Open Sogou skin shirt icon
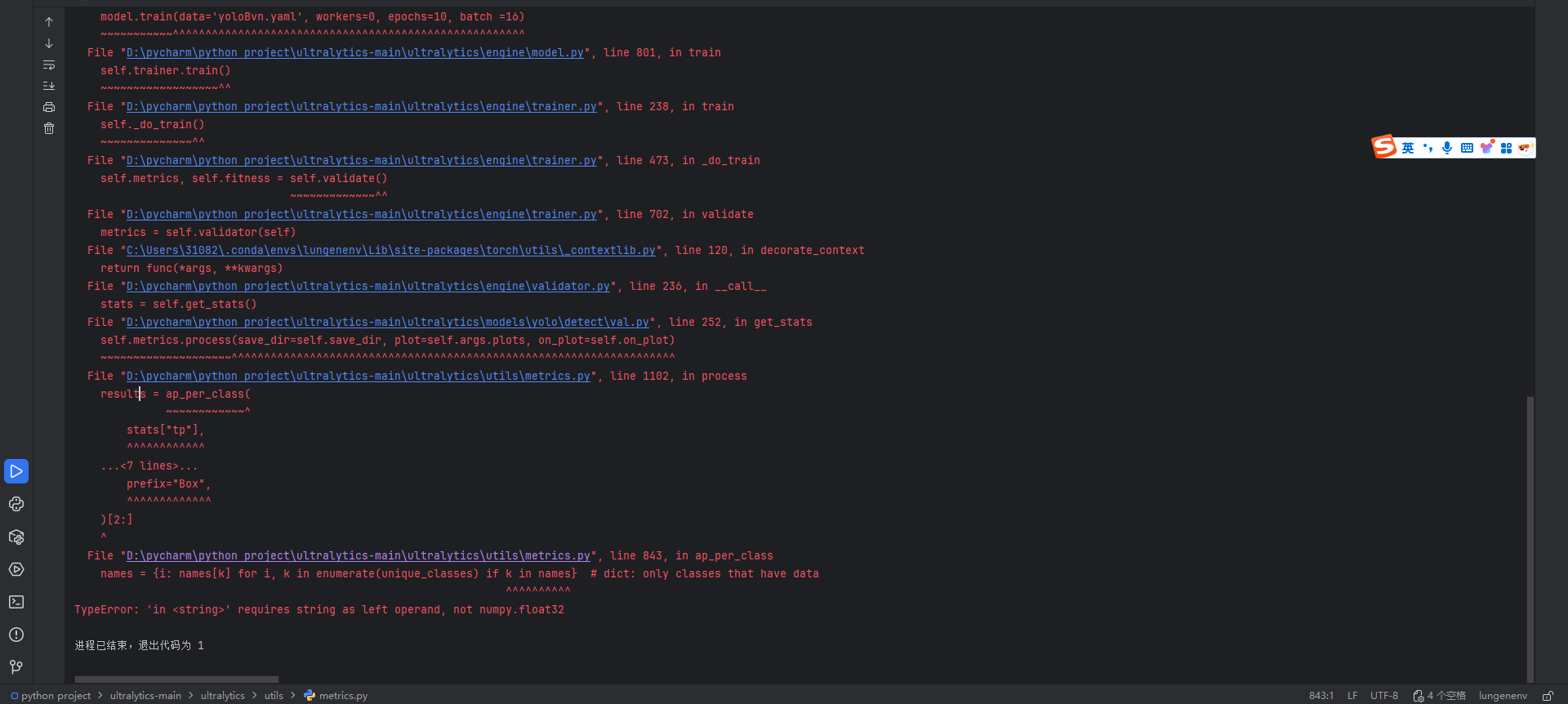 tap(1486, 148)
